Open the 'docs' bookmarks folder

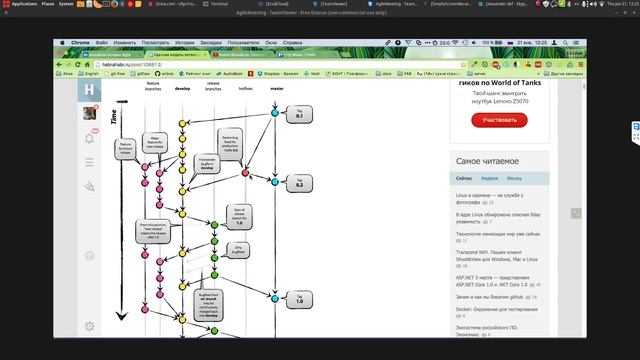(384, 73)
